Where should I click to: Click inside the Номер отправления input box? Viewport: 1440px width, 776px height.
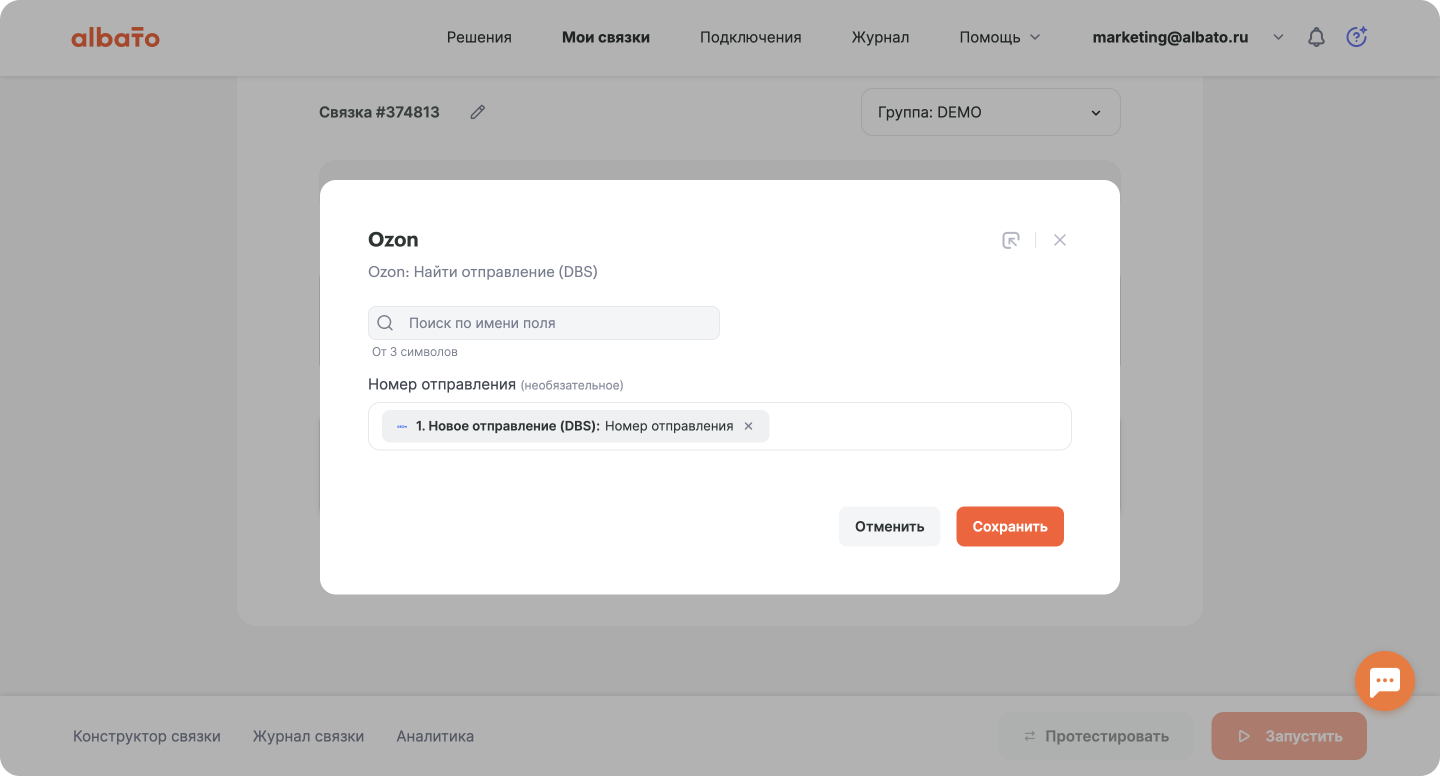click(x=720, y=426)
